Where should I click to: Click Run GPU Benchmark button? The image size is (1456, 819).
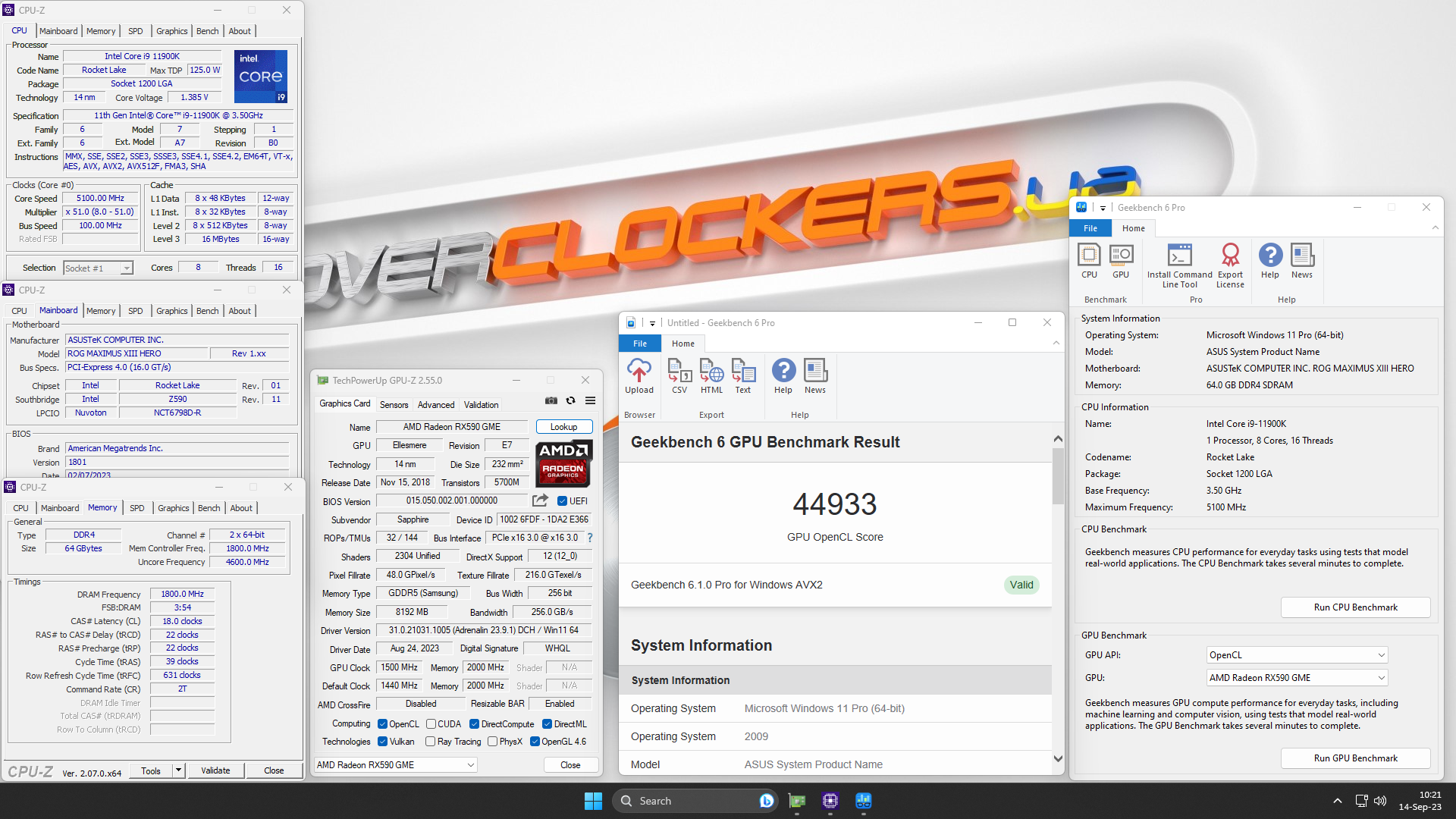pyautogui.click(x=1355, y=758)
